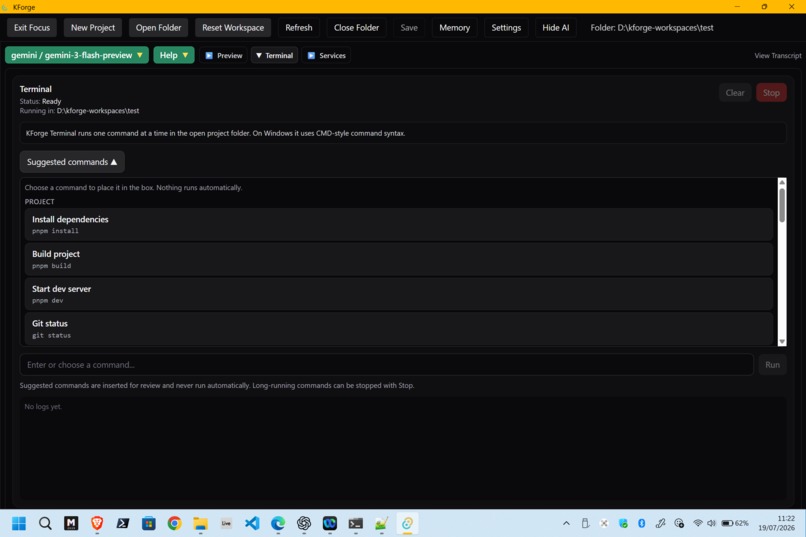The image size is (806, 537).
Task: Click the PowerShell-style icon in taskbar
Action: 123,523
